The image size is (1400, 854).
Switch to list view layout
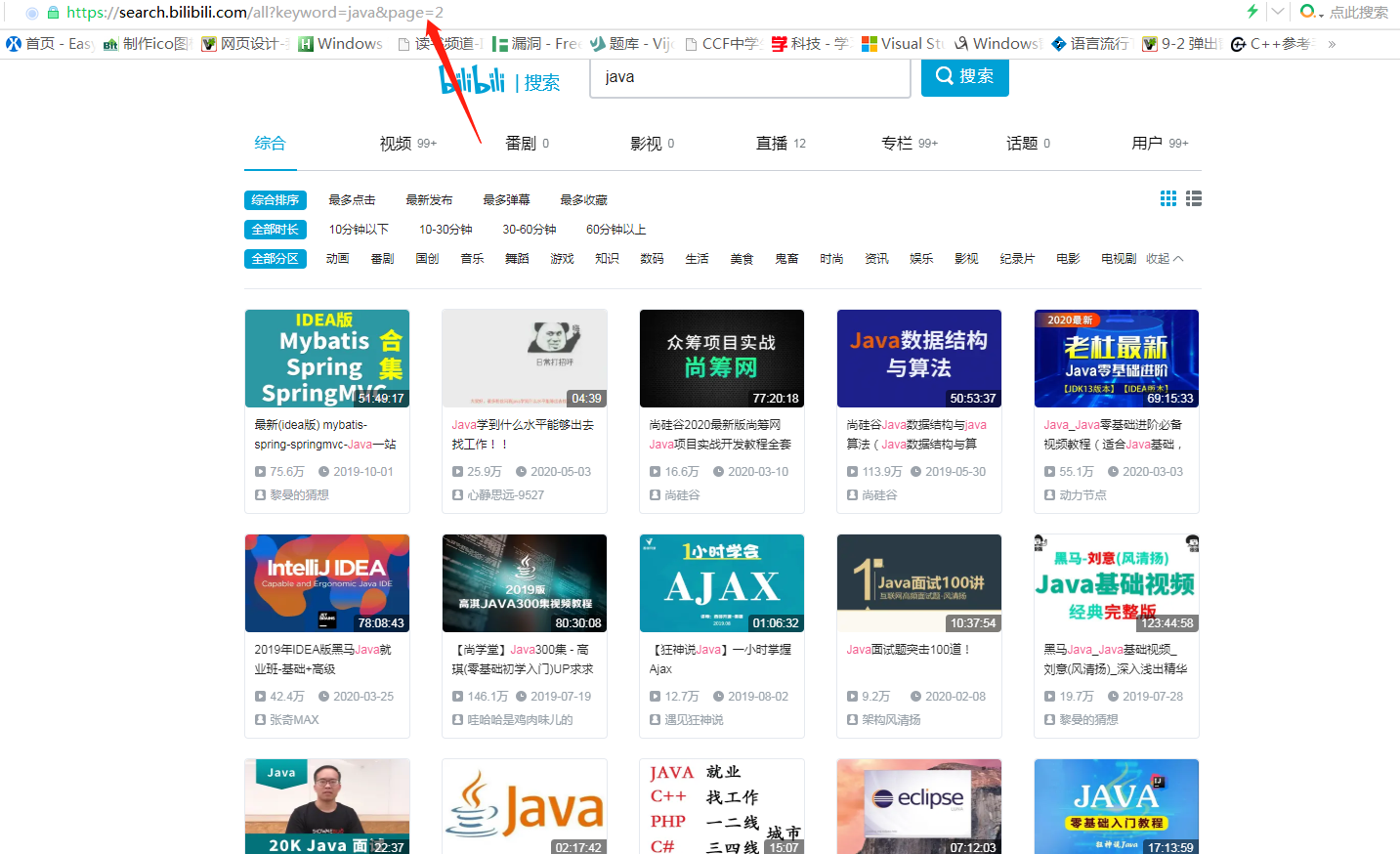1193,198
